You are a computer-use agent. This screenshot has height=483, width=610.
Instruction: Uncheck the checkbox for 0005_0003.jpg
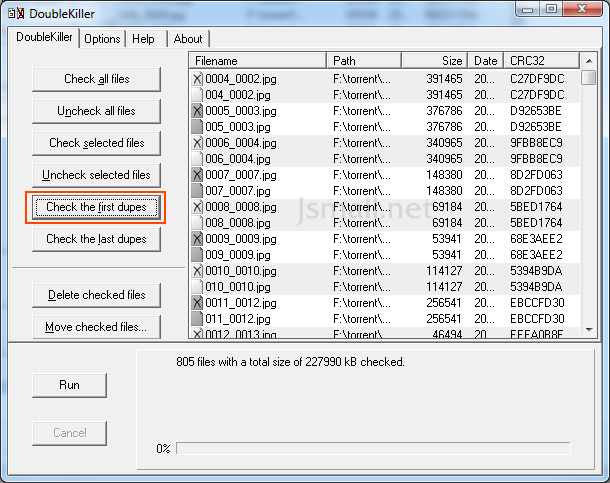coord(197,111)
